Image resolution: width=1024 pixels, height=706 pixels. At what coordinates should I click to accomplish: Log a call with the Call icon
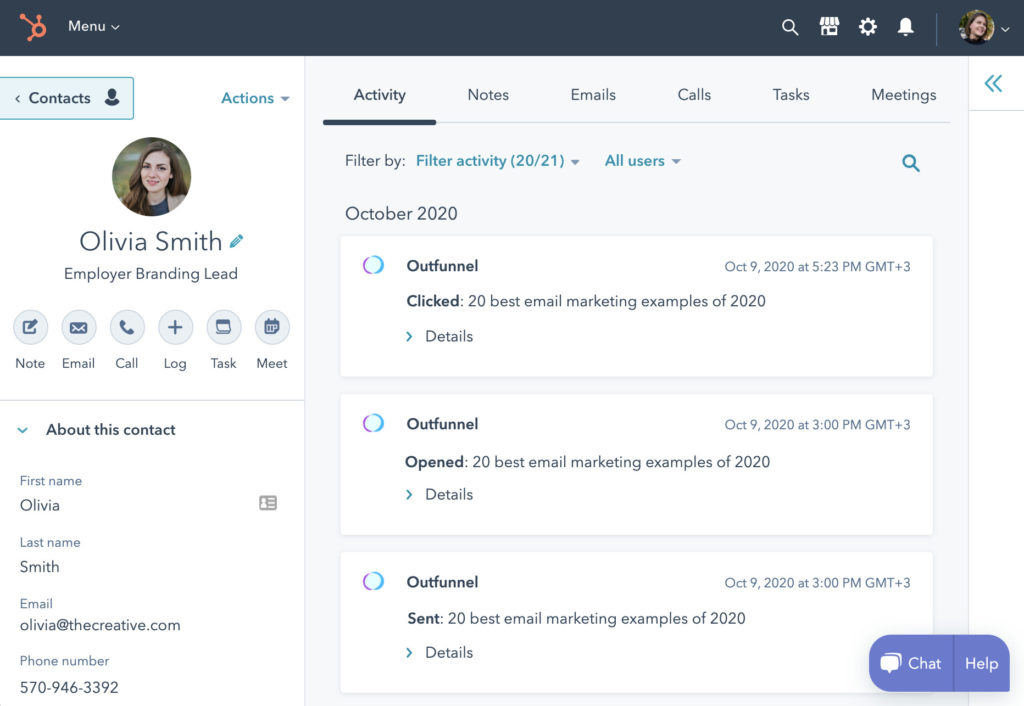(x=126, y=327)
